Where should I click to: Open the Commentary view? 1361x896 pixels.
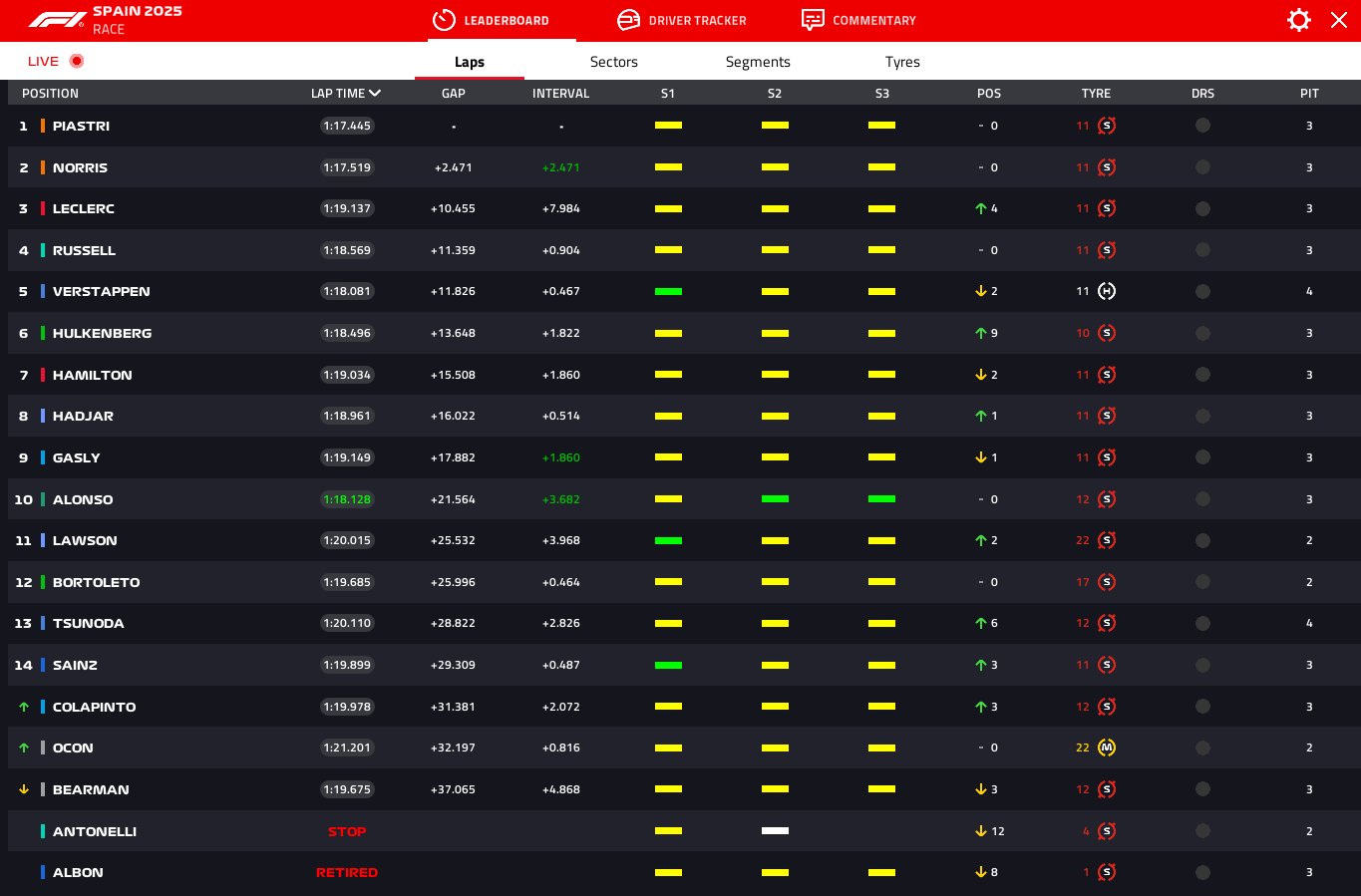click(858, 20)
